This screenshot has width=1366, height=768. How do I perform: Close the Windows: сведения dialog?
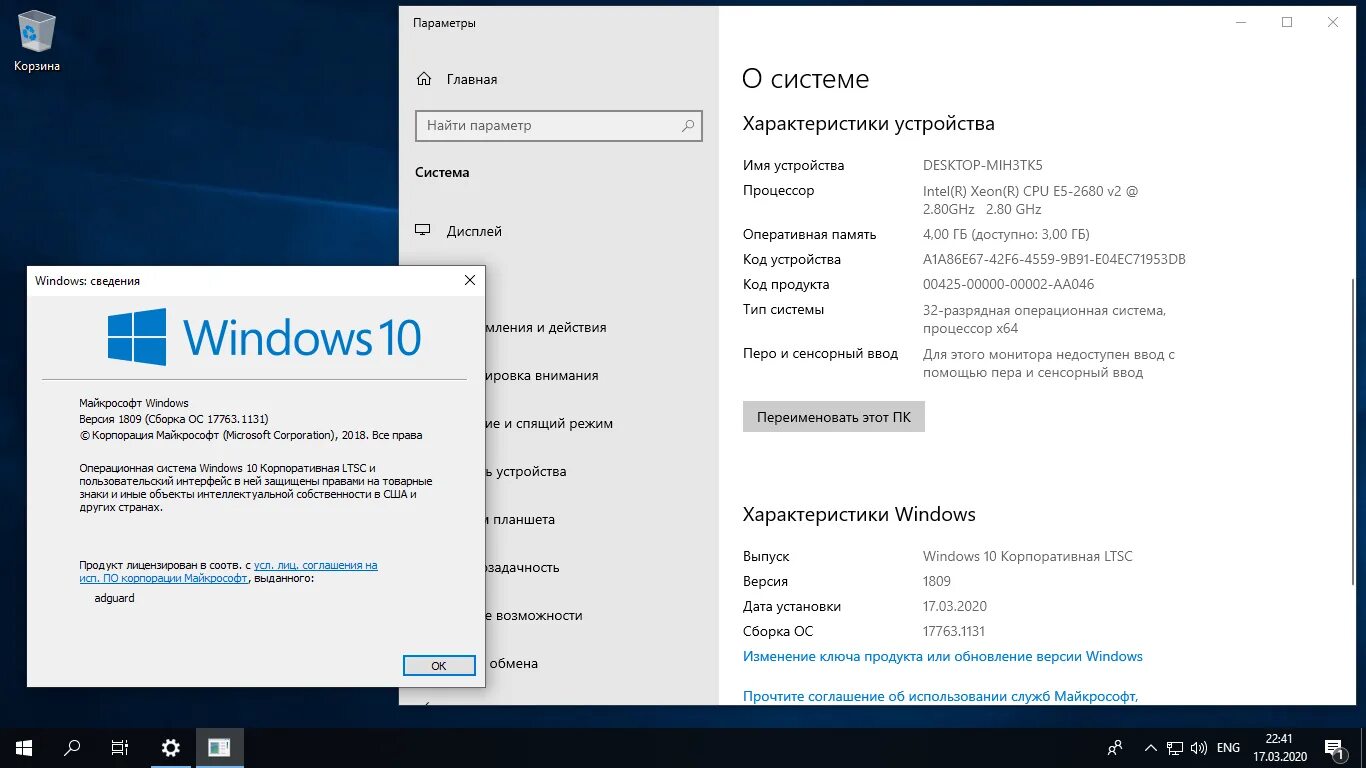tap(470, 281)
